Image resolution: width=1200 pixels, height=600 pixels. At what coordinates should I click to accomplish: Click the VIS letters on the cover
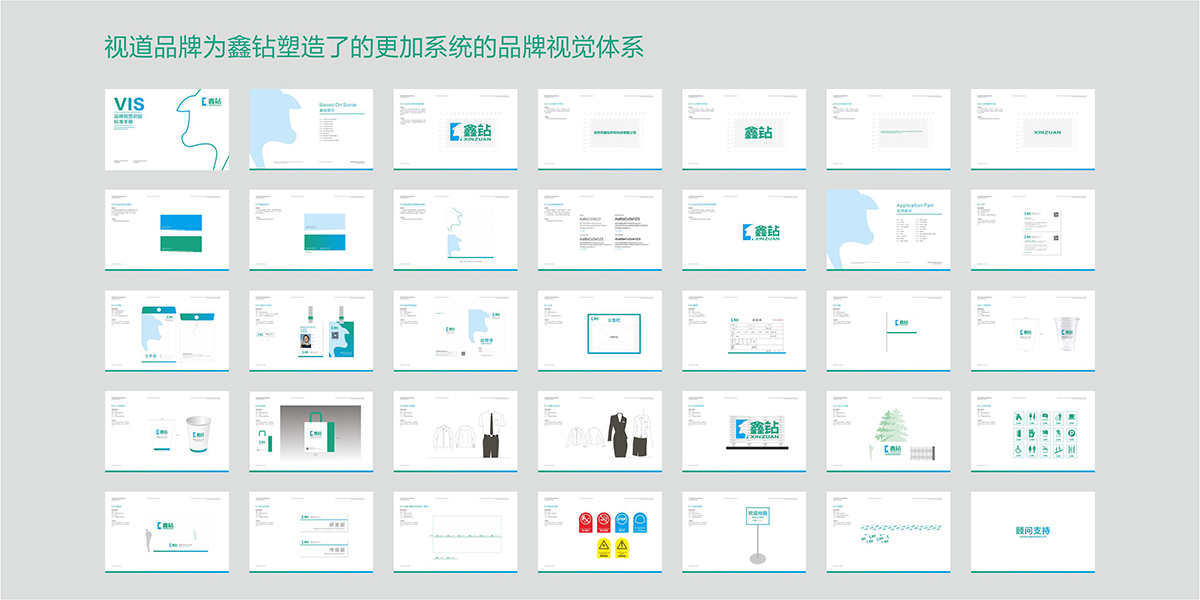tap(129, 104)
